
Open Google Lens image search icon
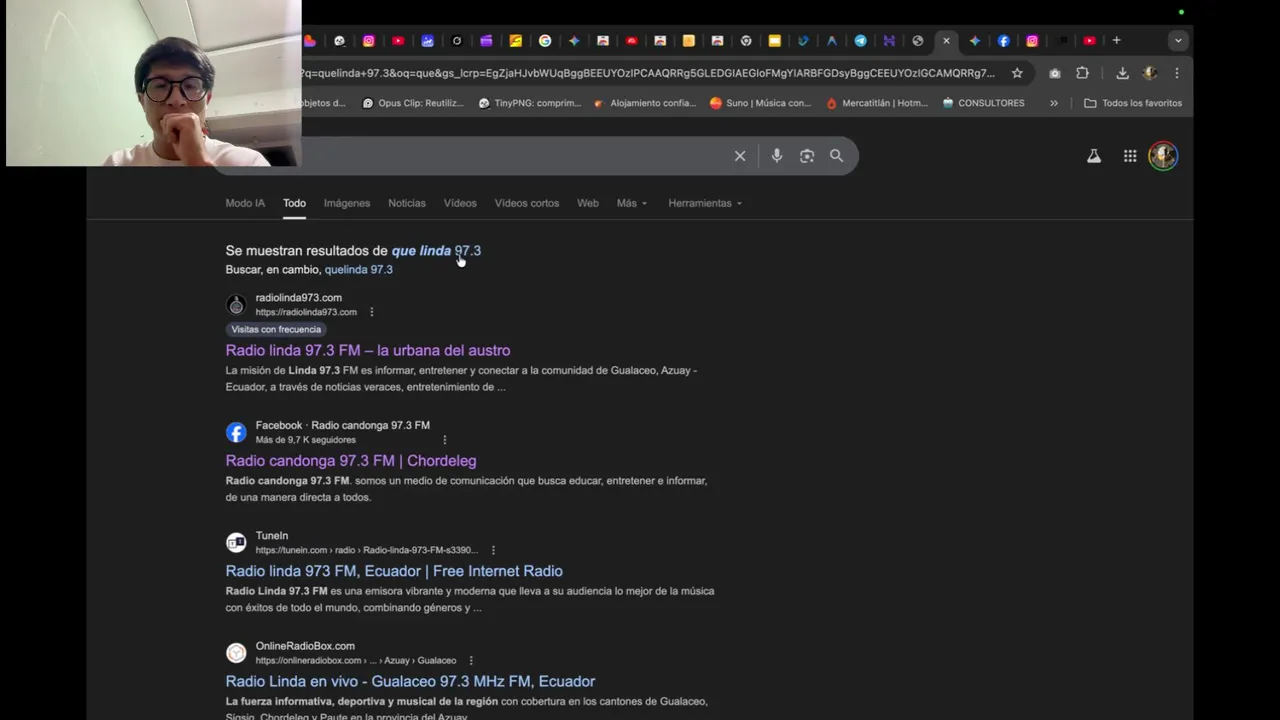click(x=807, y=156)
